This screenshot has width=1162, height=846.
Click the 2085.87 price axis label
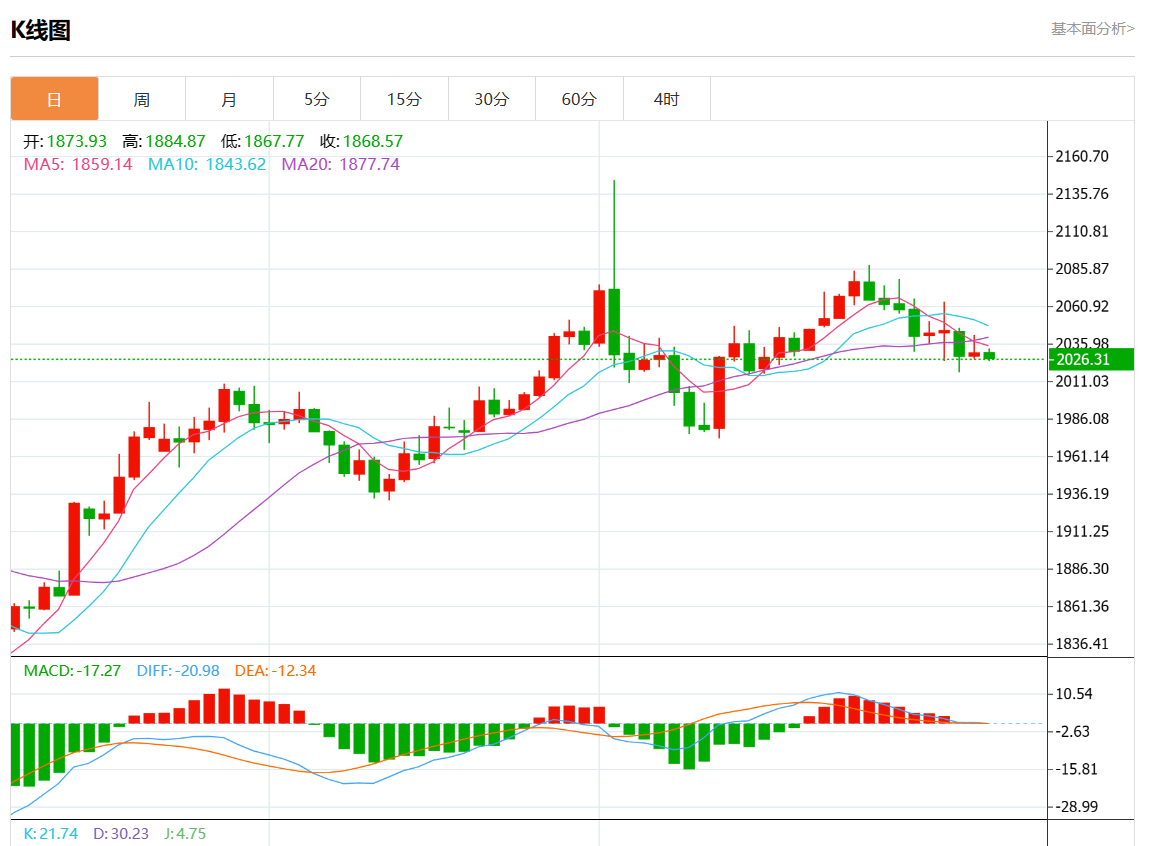(1082, 269)
